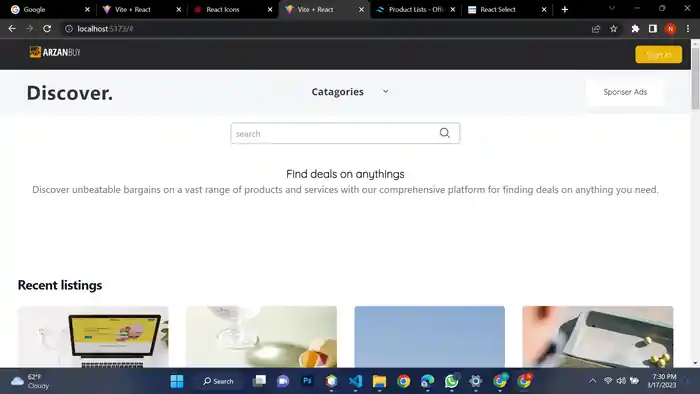Close the React Select tab
Image resolution: width=700 pixels, height=394 pixels.
544,9
